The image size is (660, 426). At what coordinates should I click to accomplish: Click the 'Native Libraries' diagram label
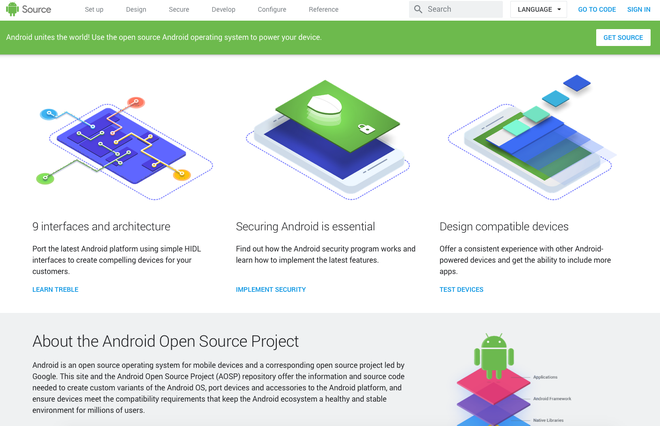click(548, 420)
